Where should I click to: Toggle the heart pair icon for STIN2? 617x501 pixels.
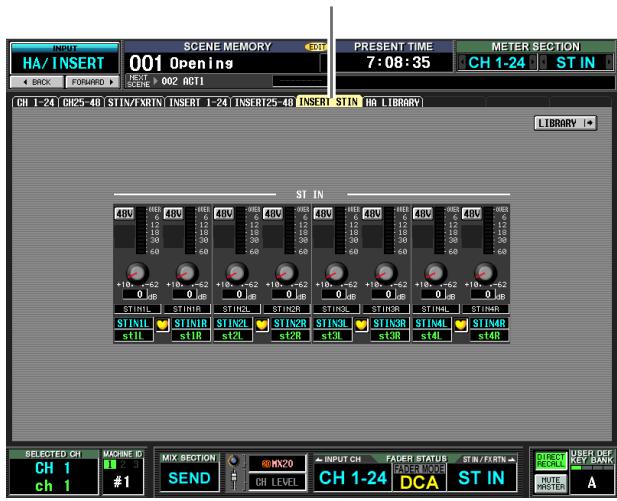tap(262, 325)
